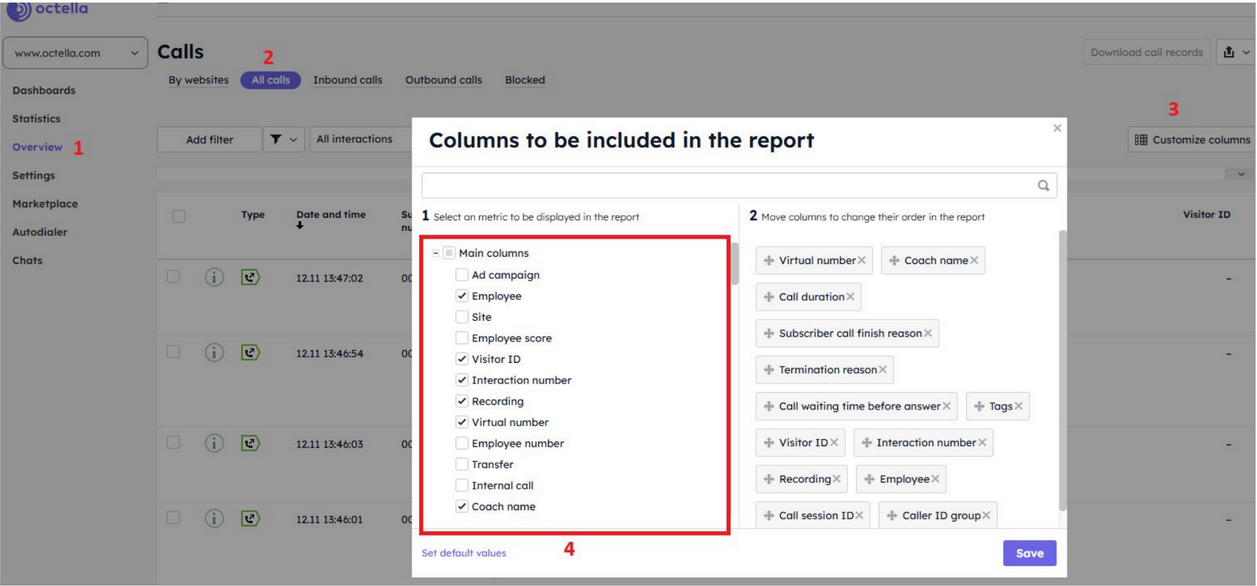Remove Tags column using its X icon

point(1018,406)
